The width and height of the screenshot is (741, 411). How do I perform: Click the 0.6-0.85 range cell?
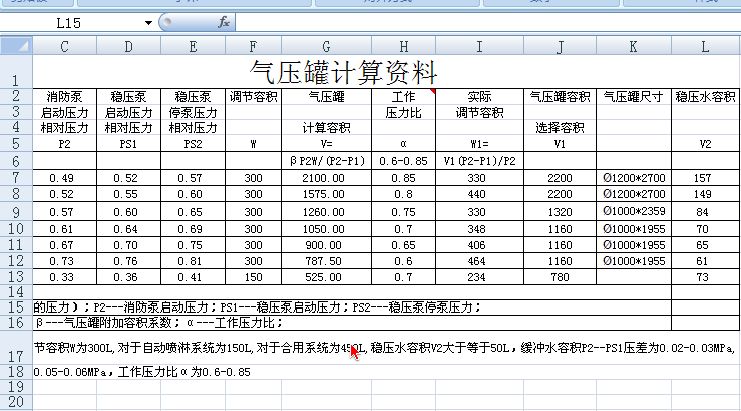coord(403,160)
